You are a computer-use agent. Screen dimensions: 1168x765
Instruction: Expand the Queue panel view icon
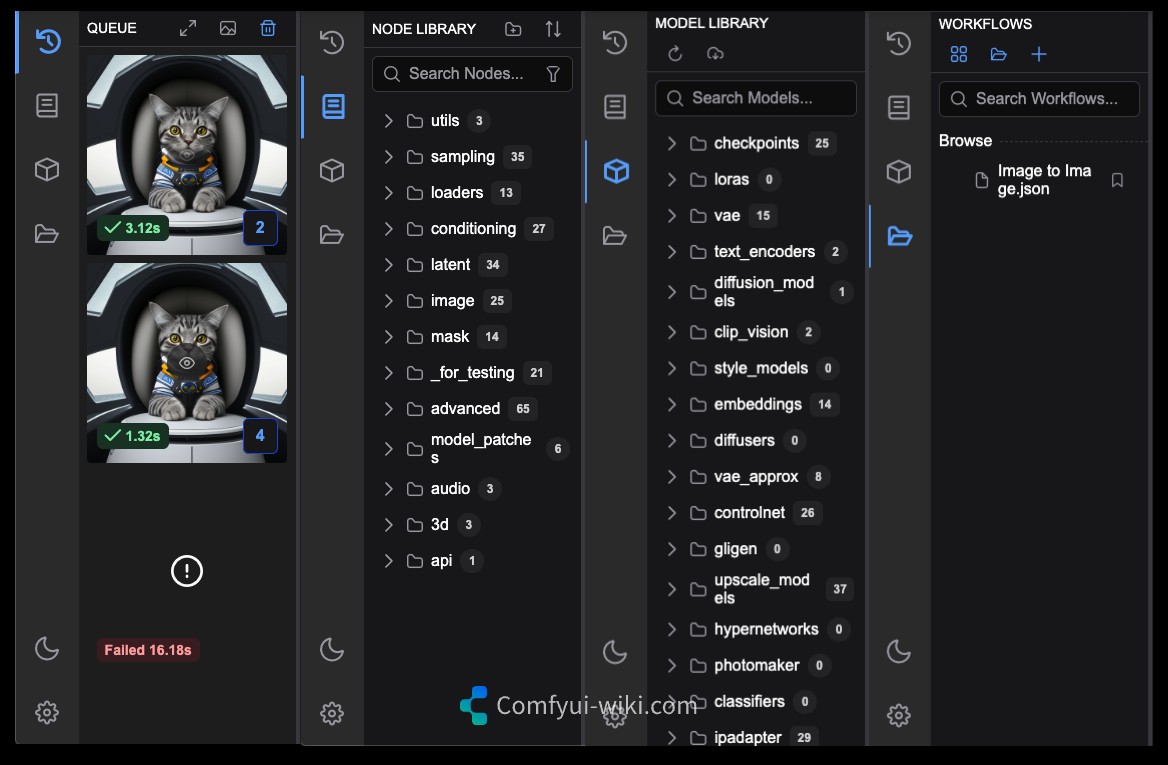[x=188, y=28]
